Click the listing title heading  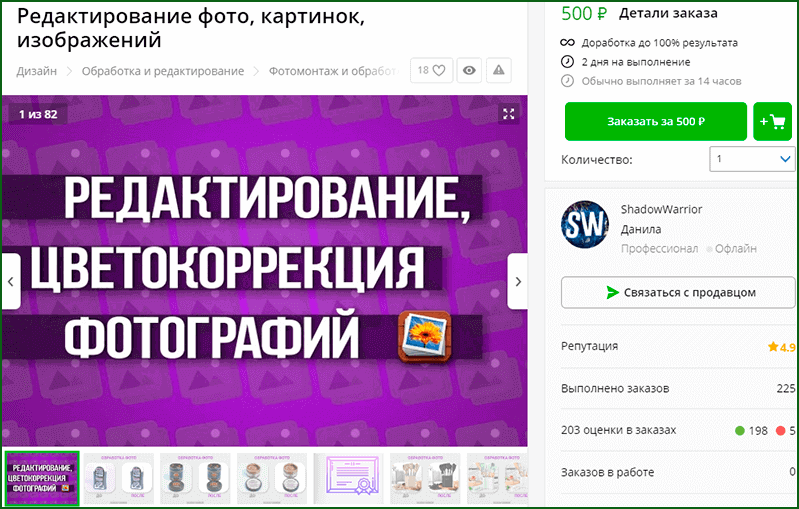click(x=191, y=28)
